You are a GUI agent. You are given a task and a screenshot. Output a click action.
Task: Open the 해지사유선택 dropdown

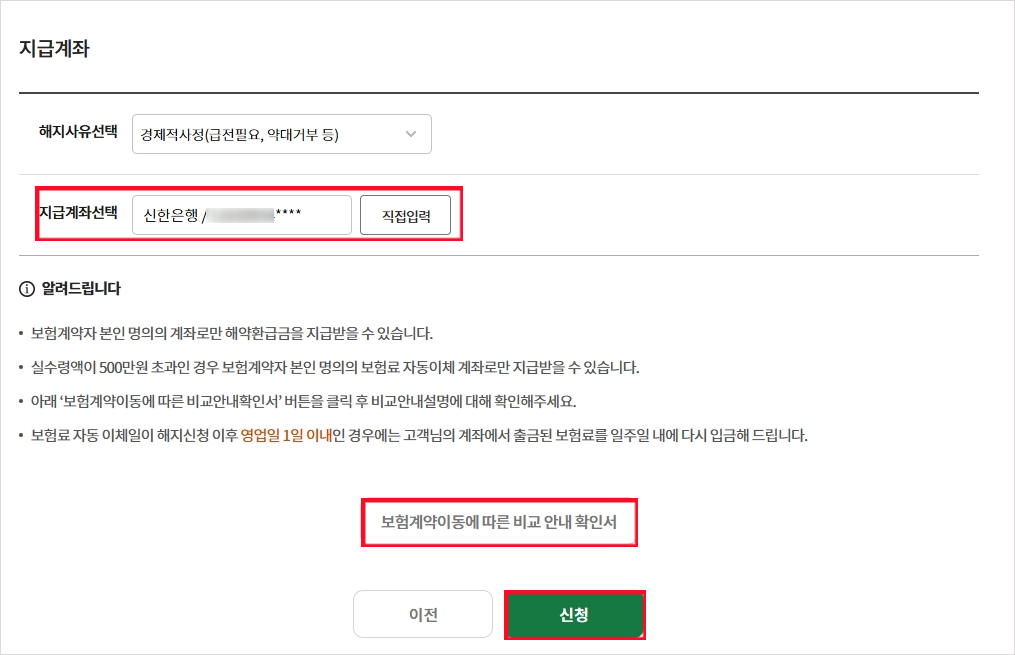(x=282, y=134)
